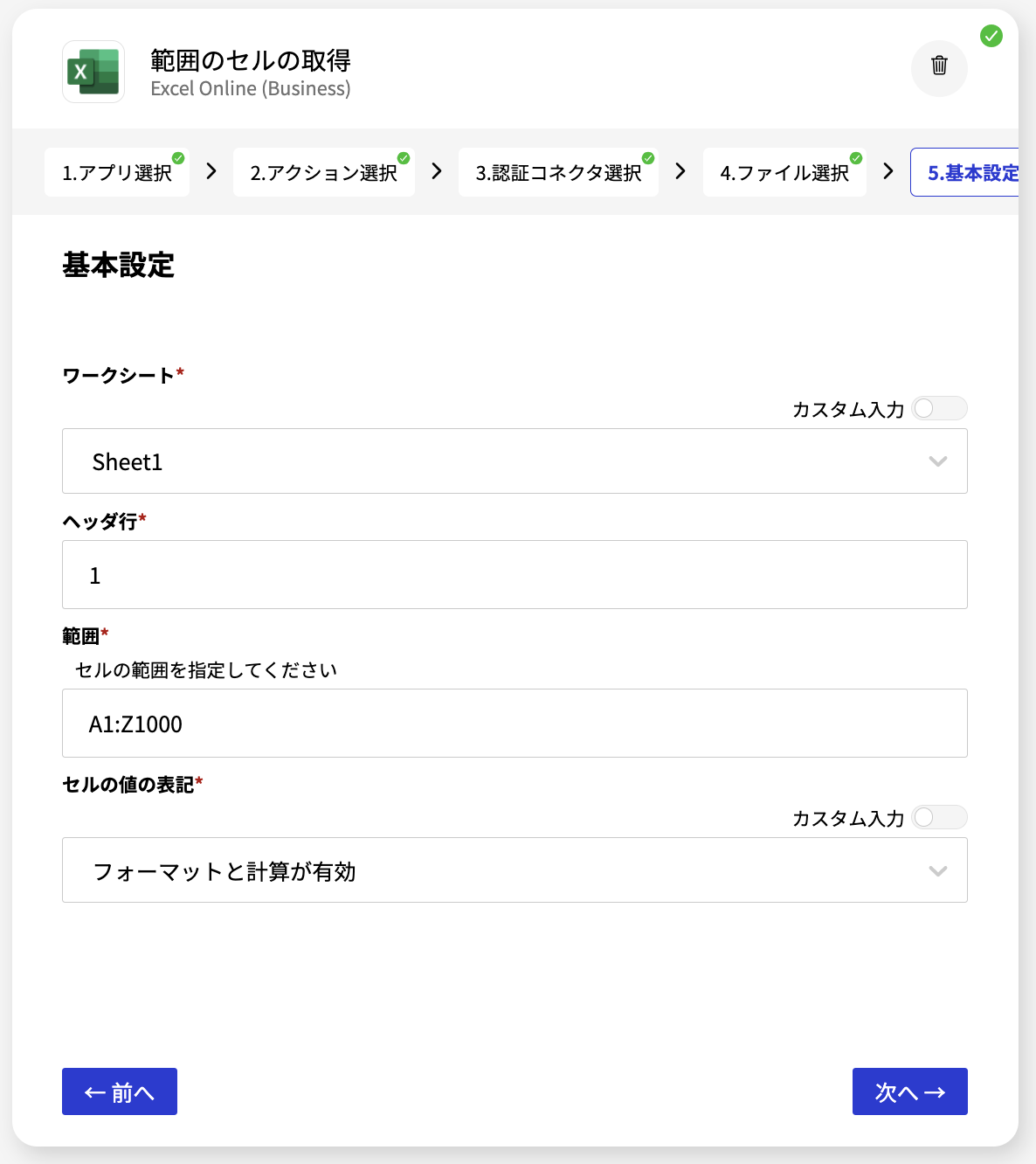Open the Sheet1 worksheet dropdown

coord(515,461)
